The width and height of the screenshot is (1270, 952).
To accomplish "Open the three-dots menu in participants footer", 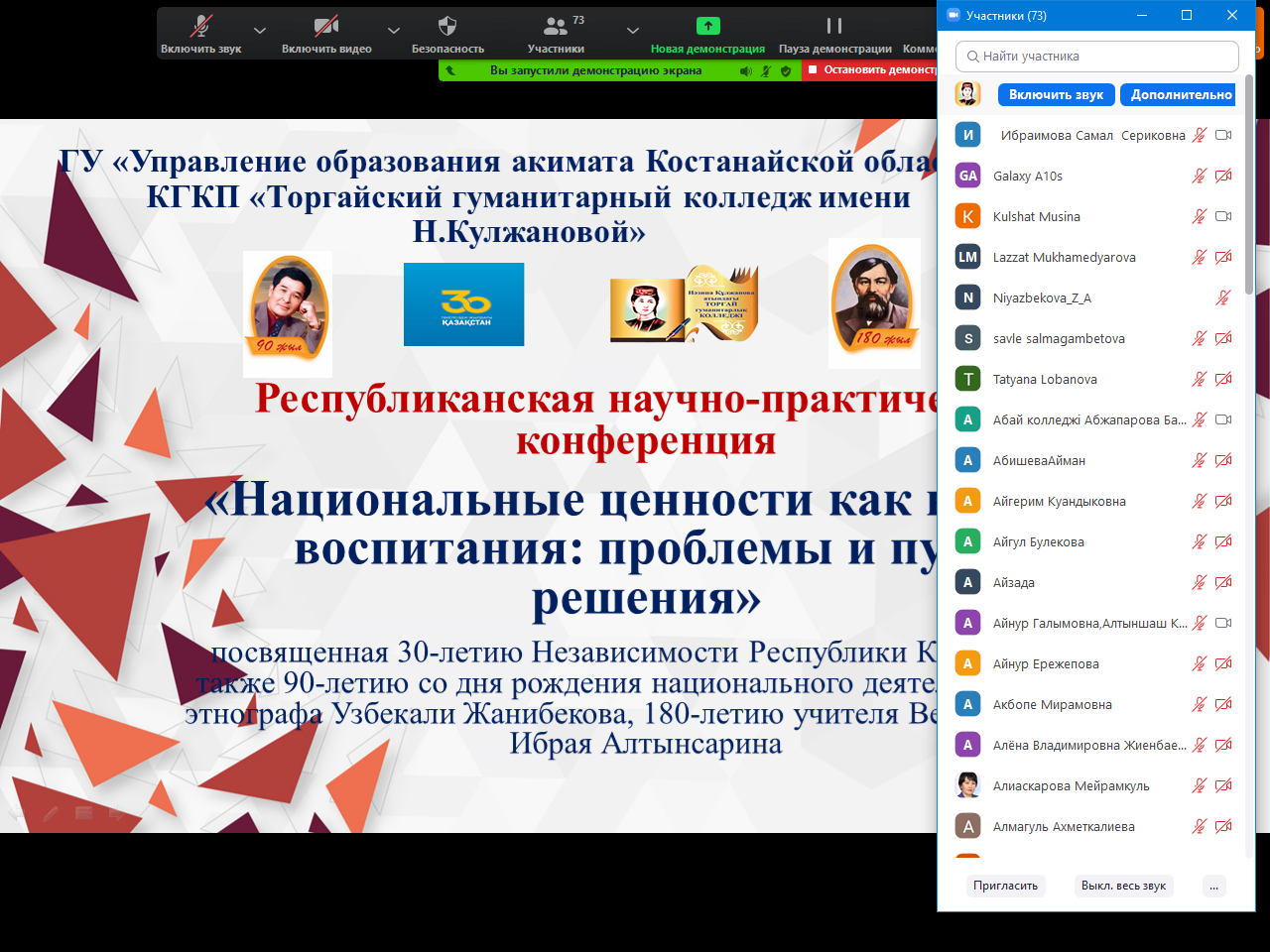I will click(x=1213, y=886).
